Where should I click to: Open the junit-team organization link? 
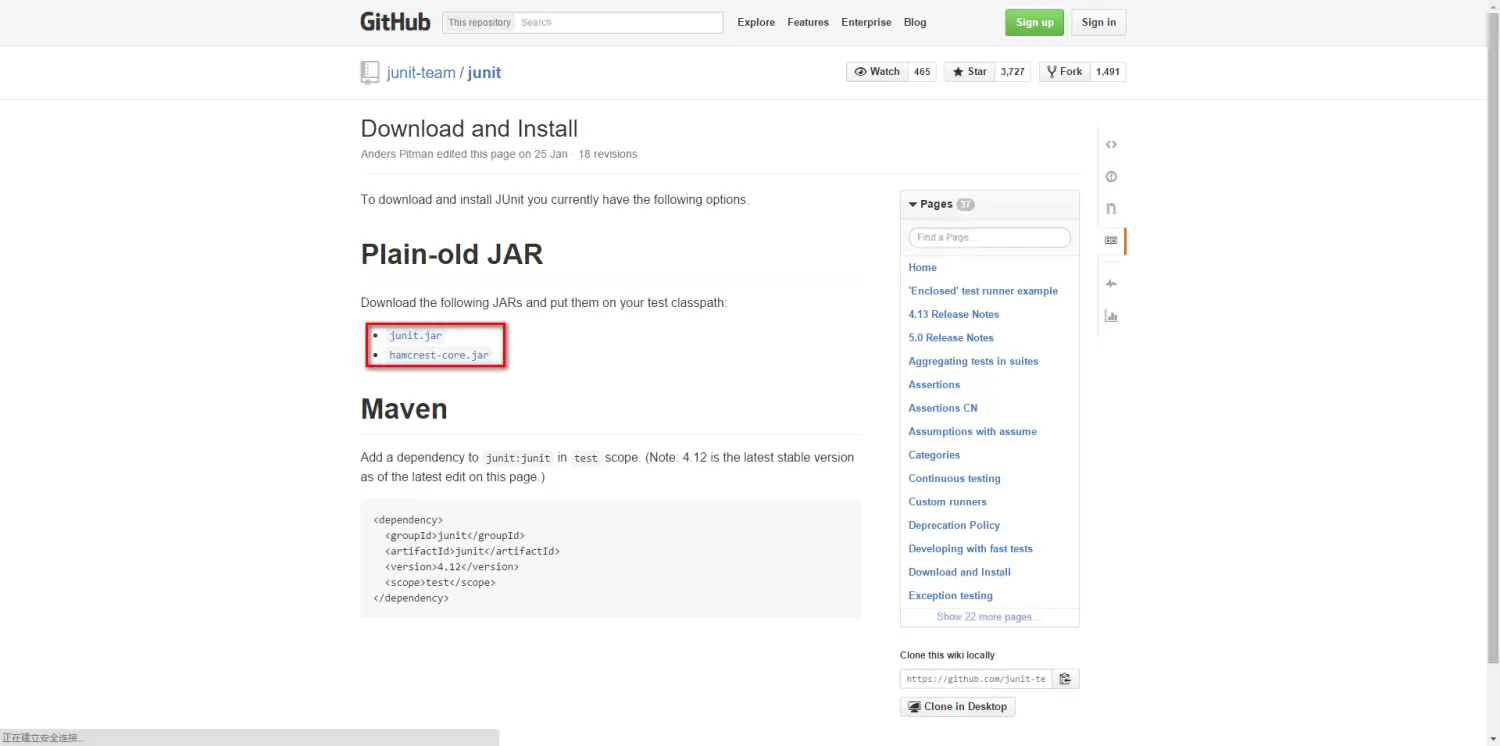coord(421,72)
